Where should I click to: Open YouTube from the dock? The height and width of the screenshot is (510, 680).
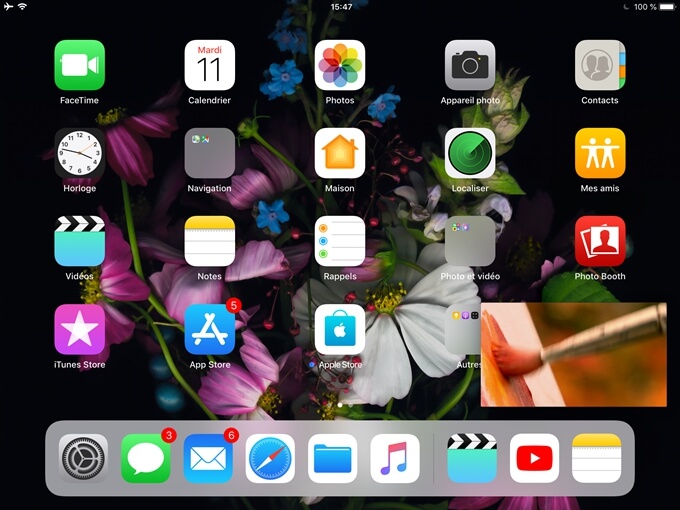pos(534,458)
